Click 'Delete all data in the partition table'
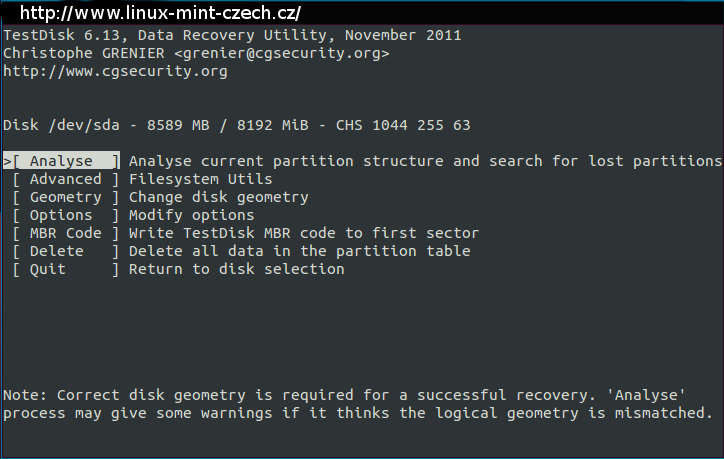Screen dimensions: 724x459 click(x=300, y=251)
